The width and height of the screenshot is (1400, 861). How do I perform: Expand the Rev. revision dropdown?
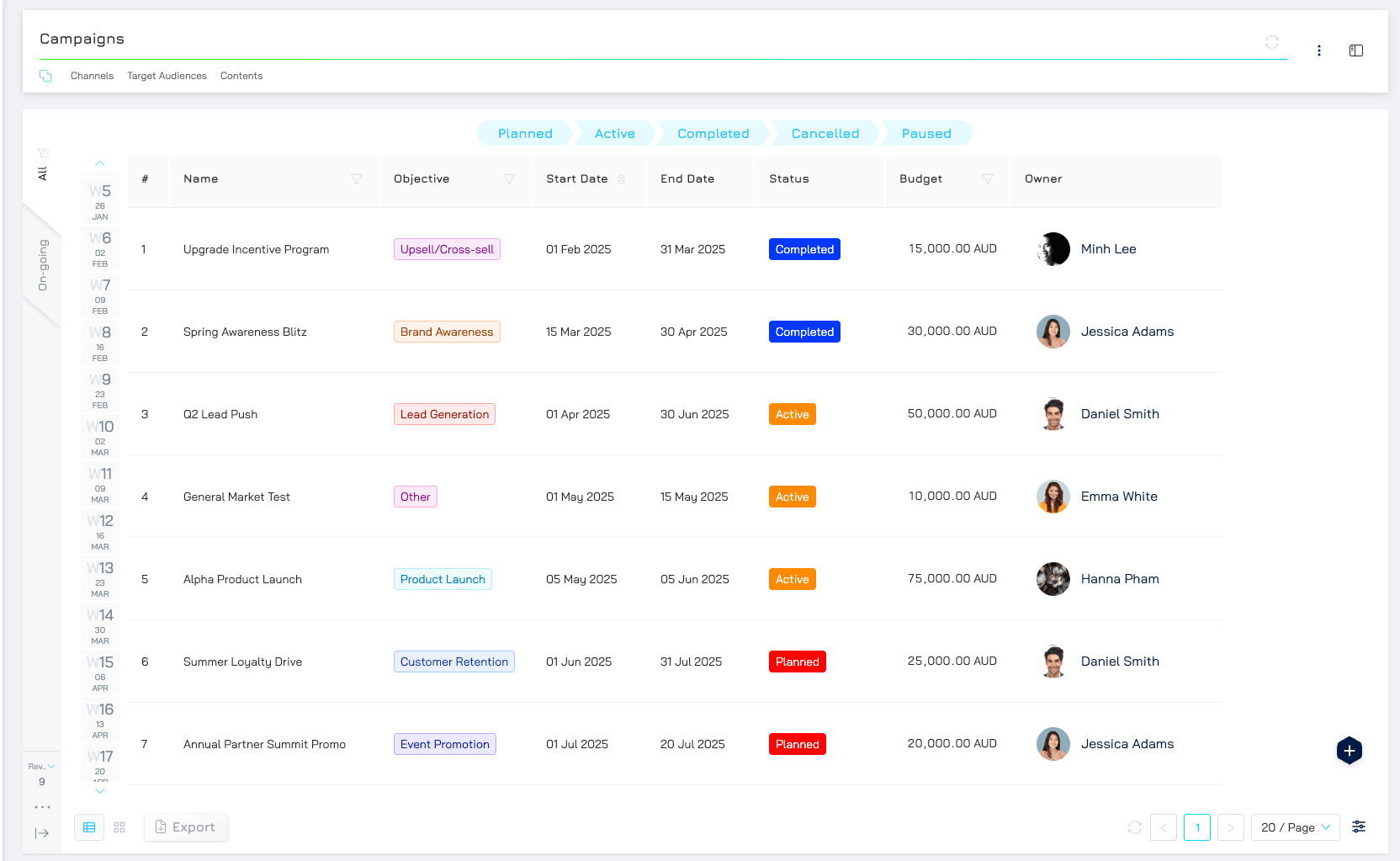tap(41, 767)
